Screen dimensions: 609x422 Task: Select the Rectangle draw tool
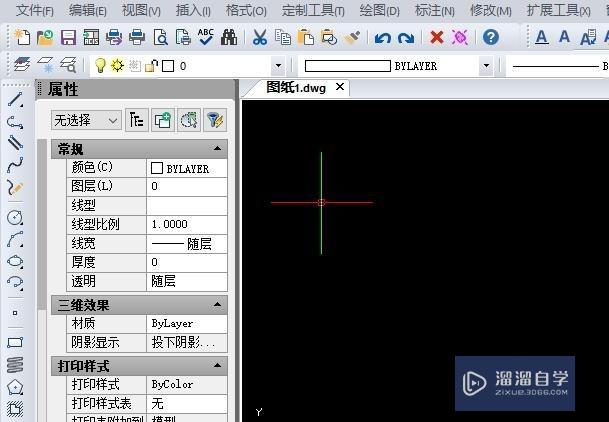point(15,342)
